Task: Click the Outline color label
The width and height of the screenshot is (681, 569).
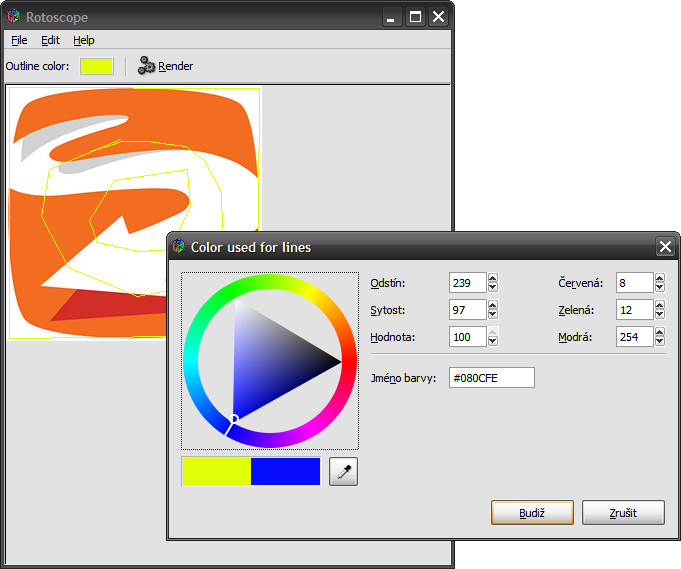Action: click(37, 66)
